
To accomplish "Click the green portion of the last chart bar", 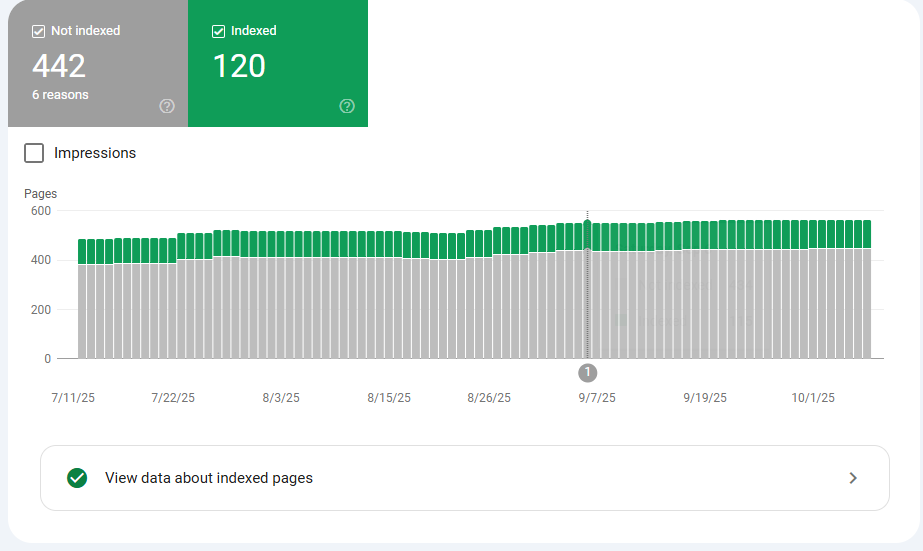I will pos(867,234).
